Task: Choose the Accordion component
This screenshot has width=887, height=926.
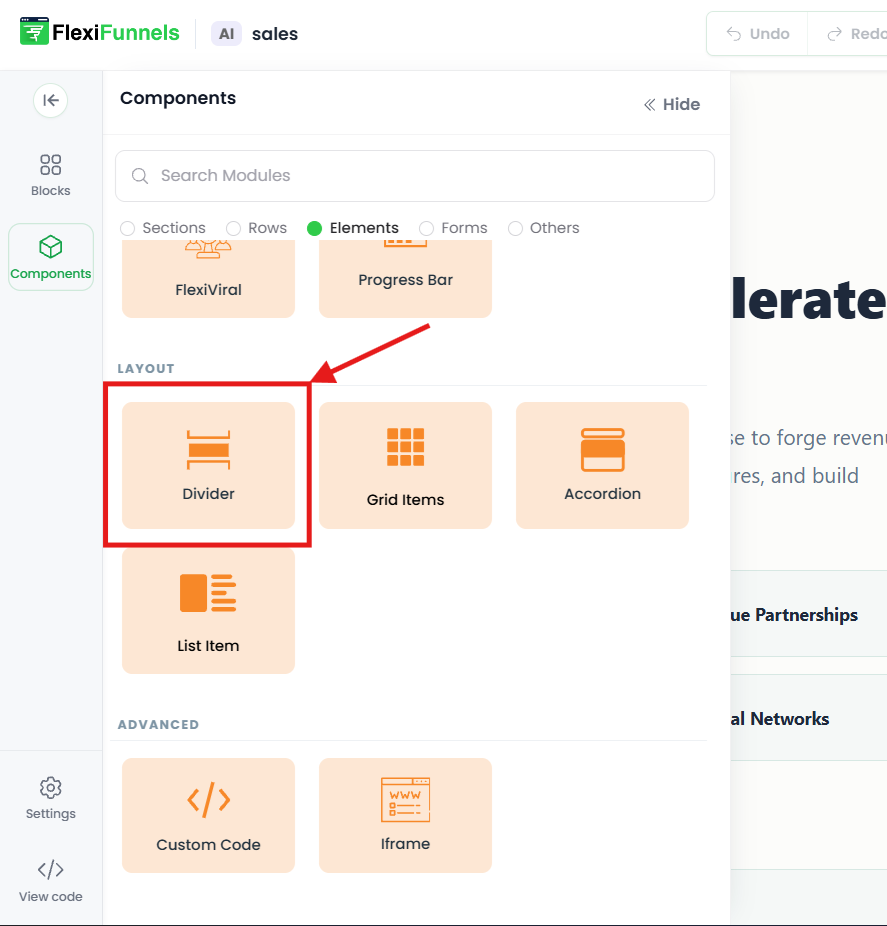Action: 602,465
